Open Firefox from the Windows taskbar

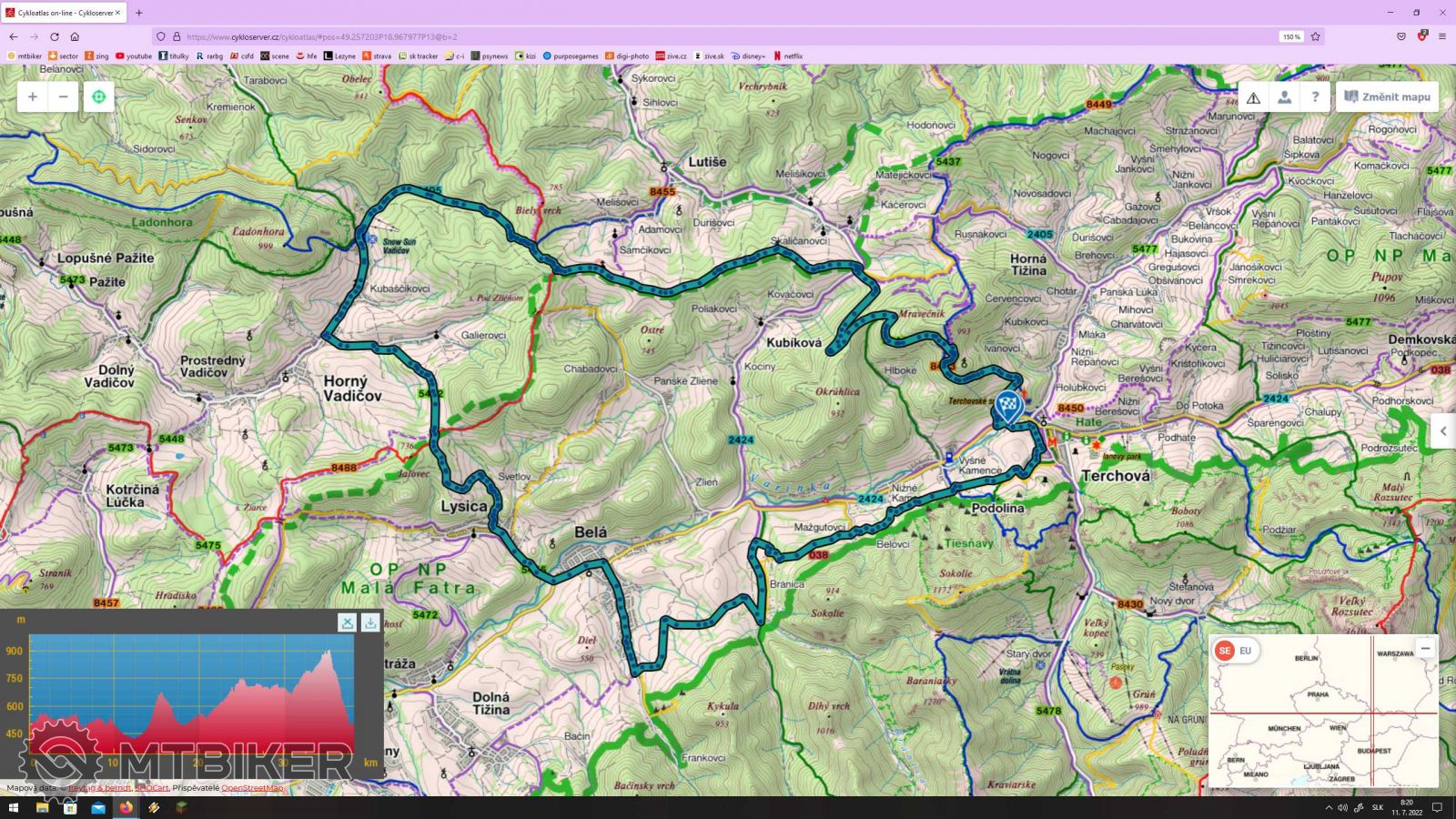[x=126, y=807]
